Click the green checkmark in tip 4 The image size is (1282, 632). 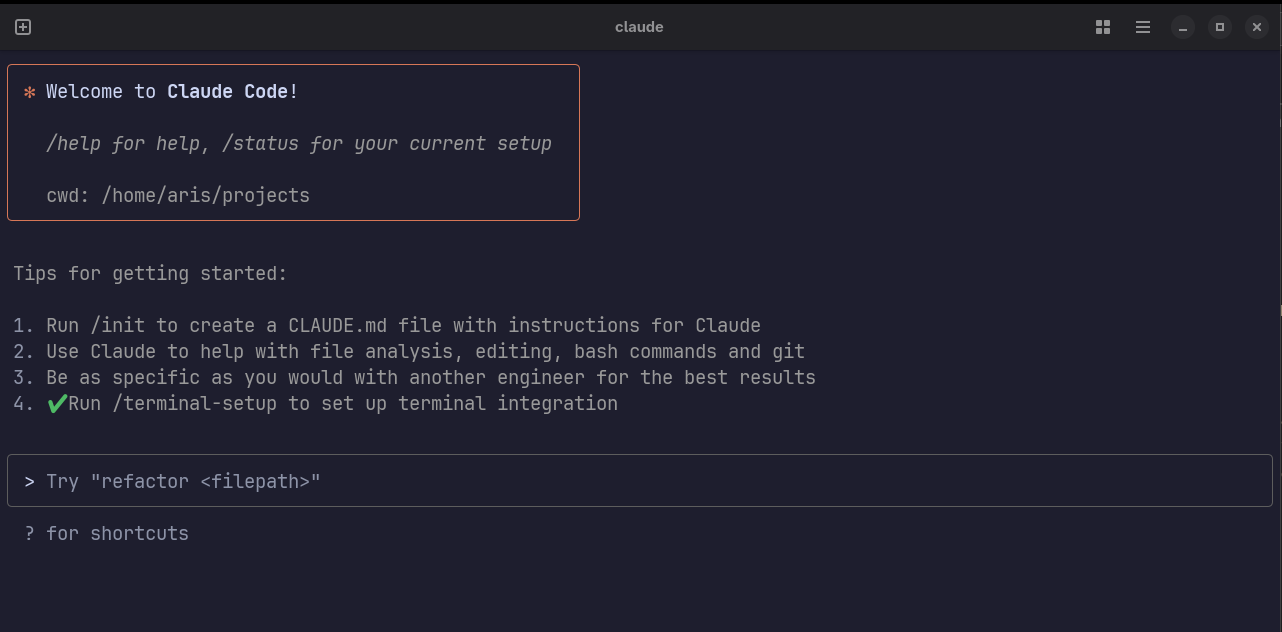click(57, 403)
